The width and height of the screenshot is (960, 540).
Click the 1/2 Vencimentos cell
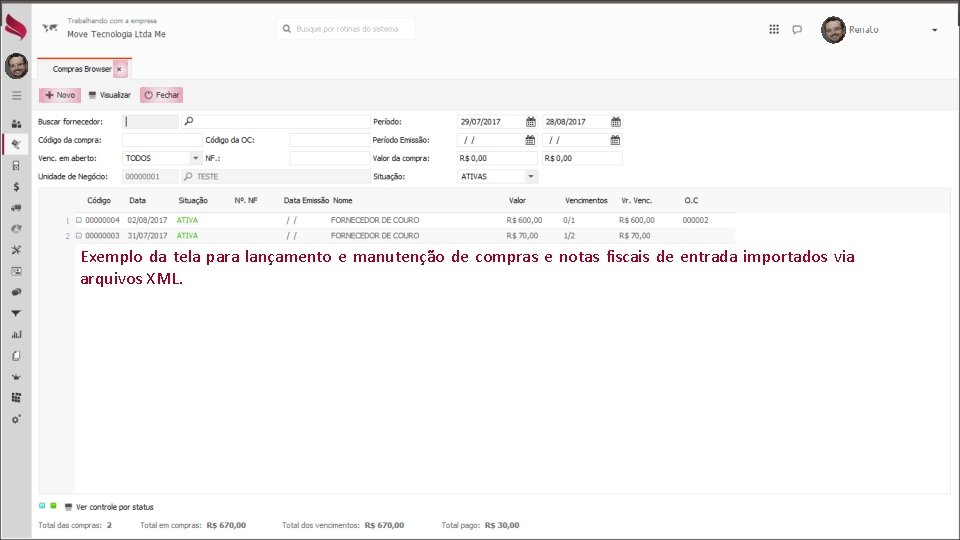click(x=569, y=236)
